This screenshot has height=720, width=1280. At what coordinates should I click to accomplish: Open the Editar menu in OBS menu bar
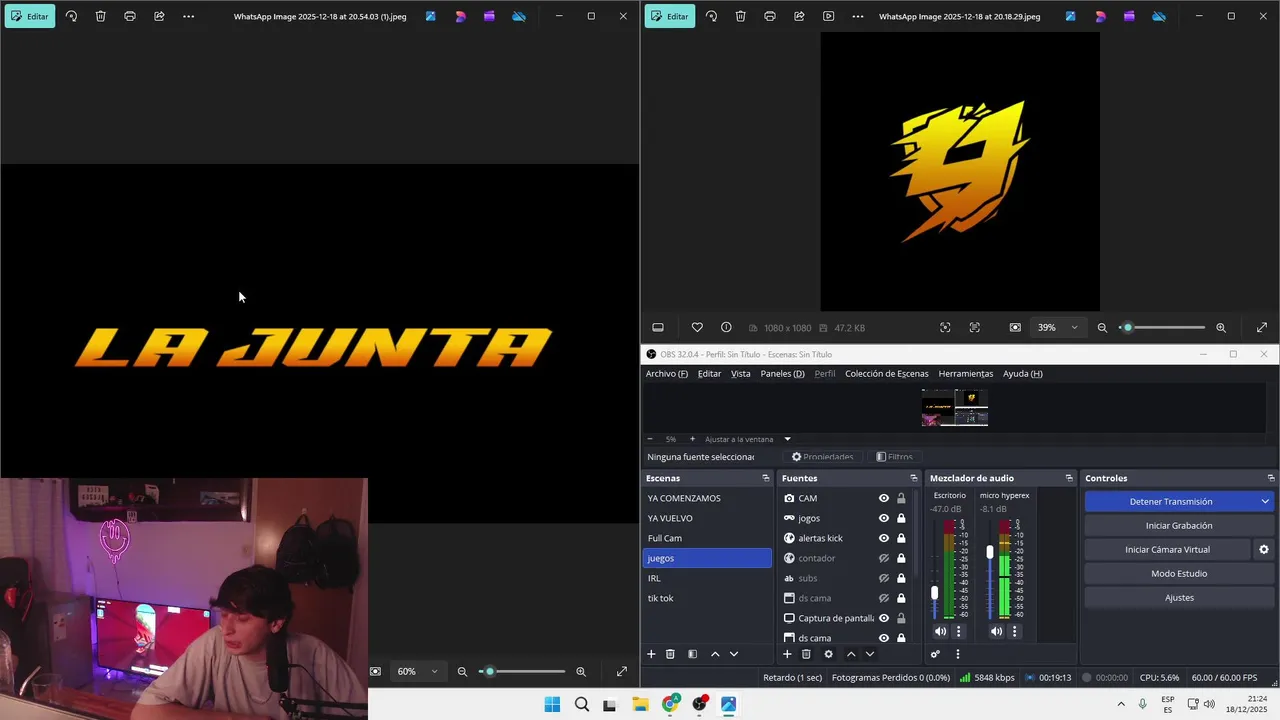click(709, 373)
